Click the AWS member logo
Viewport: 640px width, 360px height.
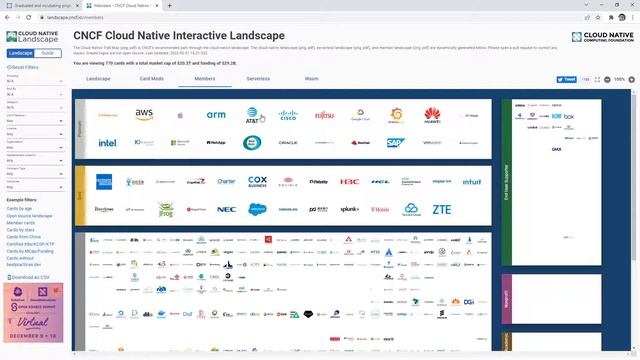click(144, 115)
